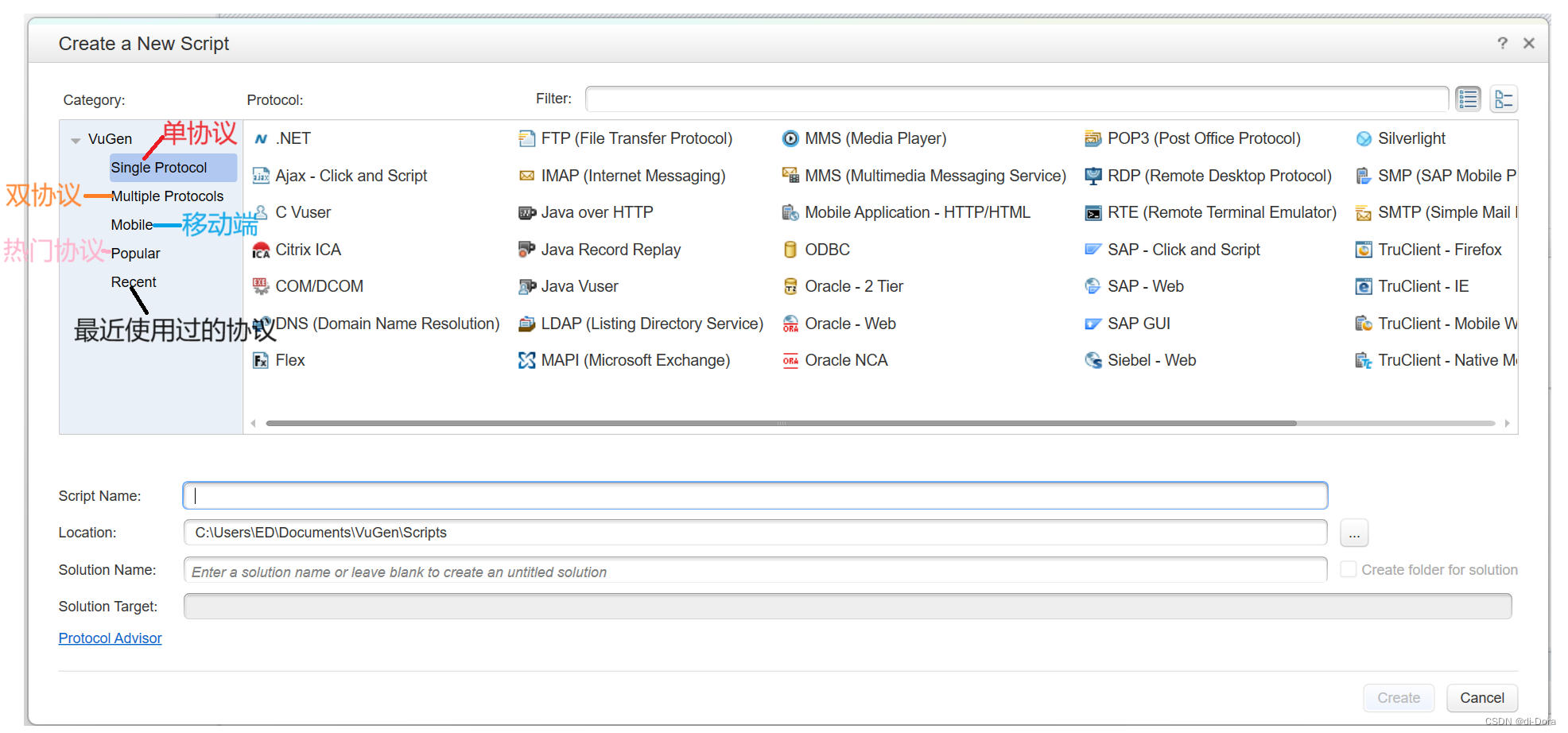Choose the SAP GUI icon

coord(1093,324)
